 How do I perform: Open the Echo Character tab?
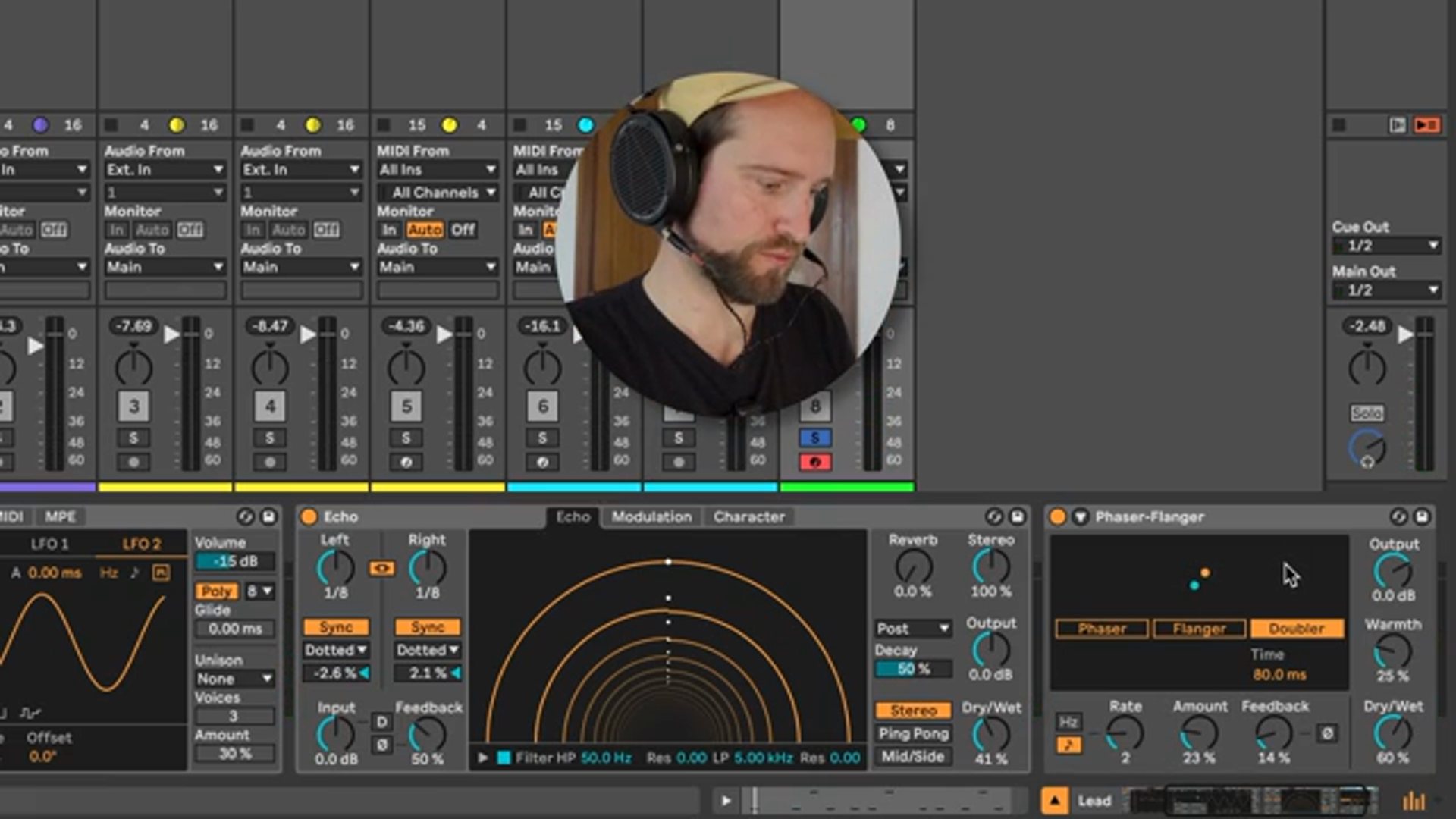(x=748, y=516)
